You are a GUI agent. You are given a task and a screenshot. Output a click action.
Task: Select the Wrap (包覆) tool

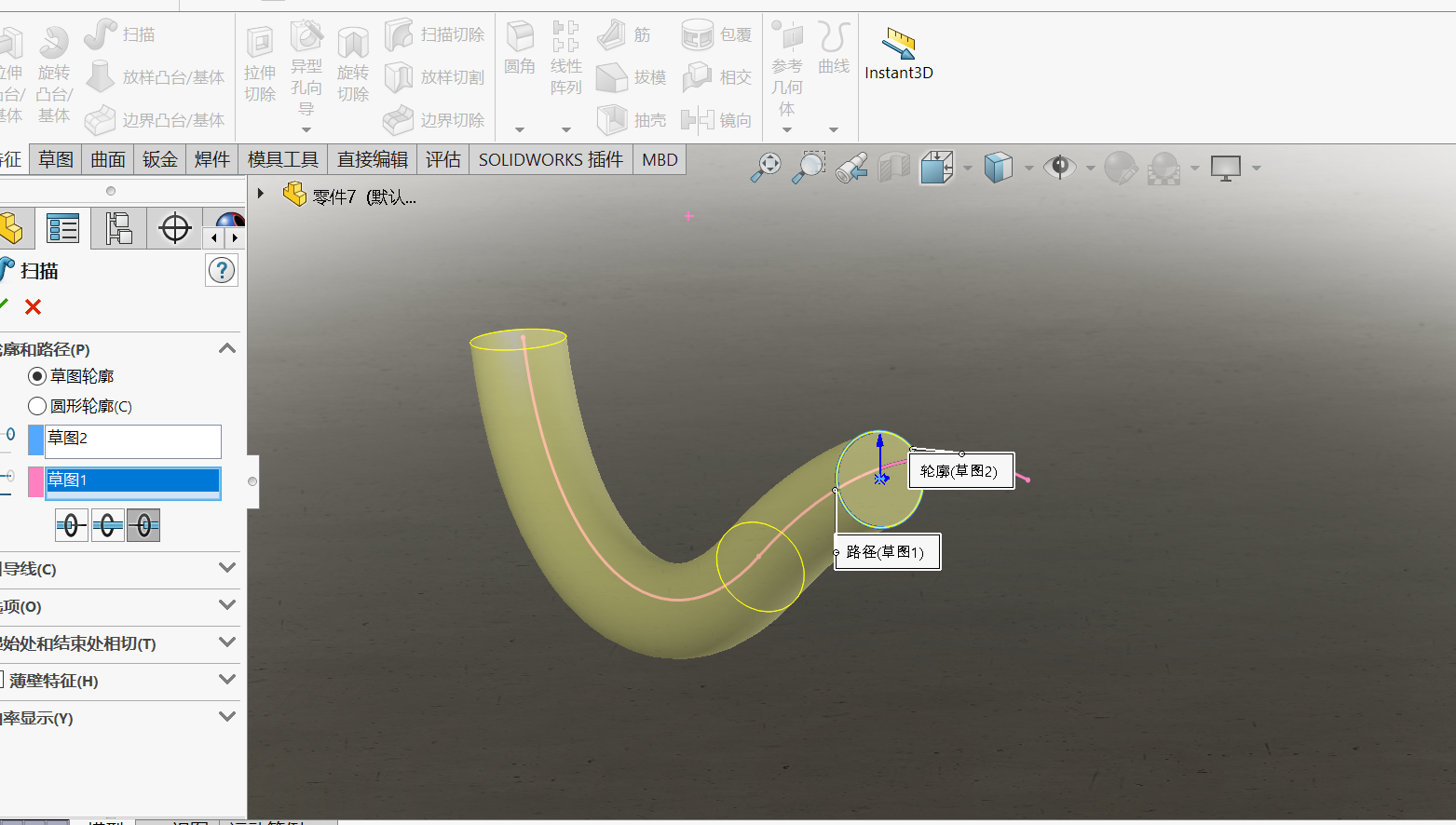click(716, 34)
